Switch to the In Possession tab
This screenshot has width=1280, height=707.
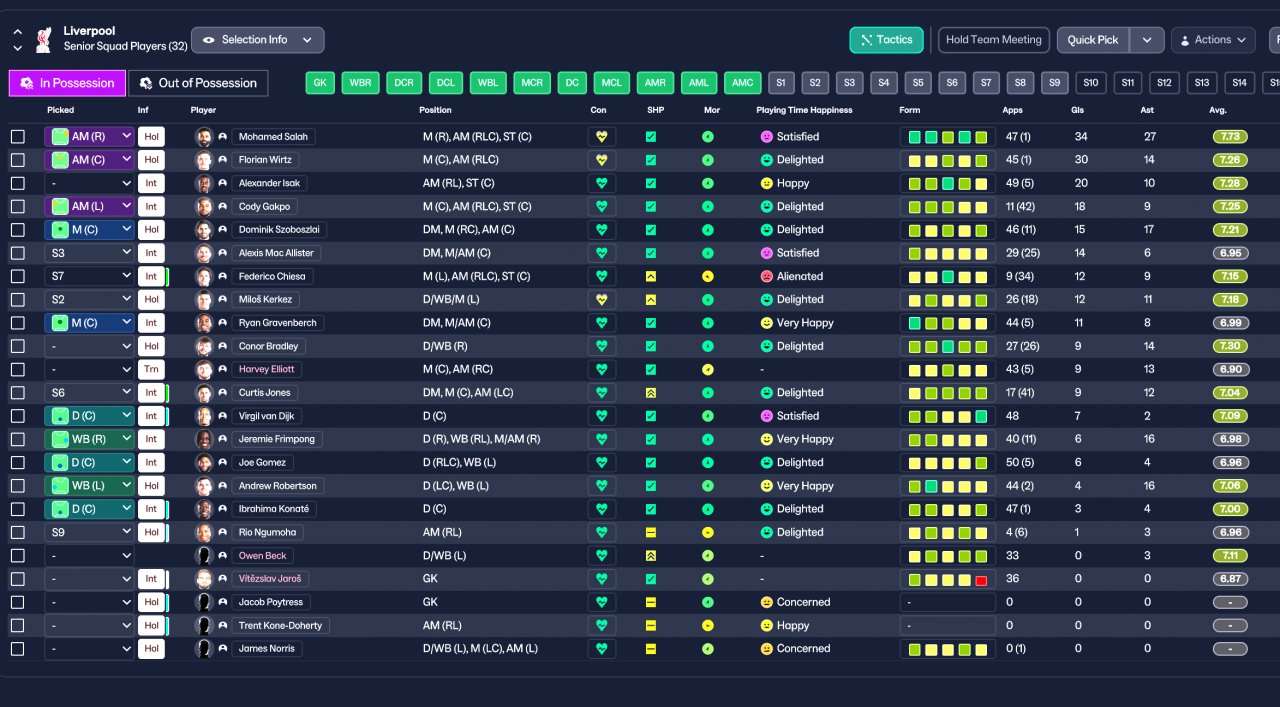68,83
